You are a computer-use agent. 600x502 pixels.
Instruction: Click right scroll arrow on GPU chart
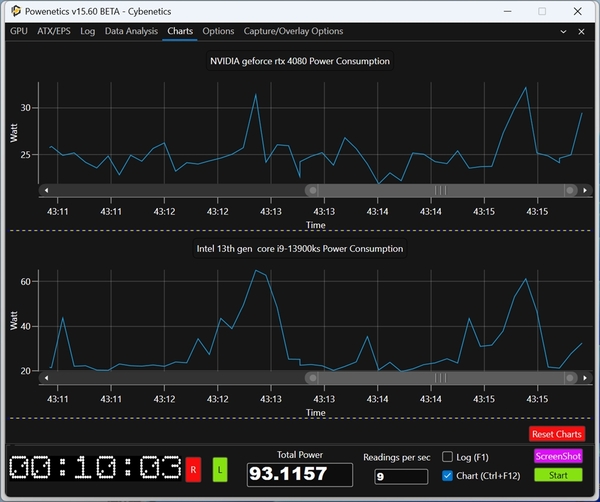[585, 189]
